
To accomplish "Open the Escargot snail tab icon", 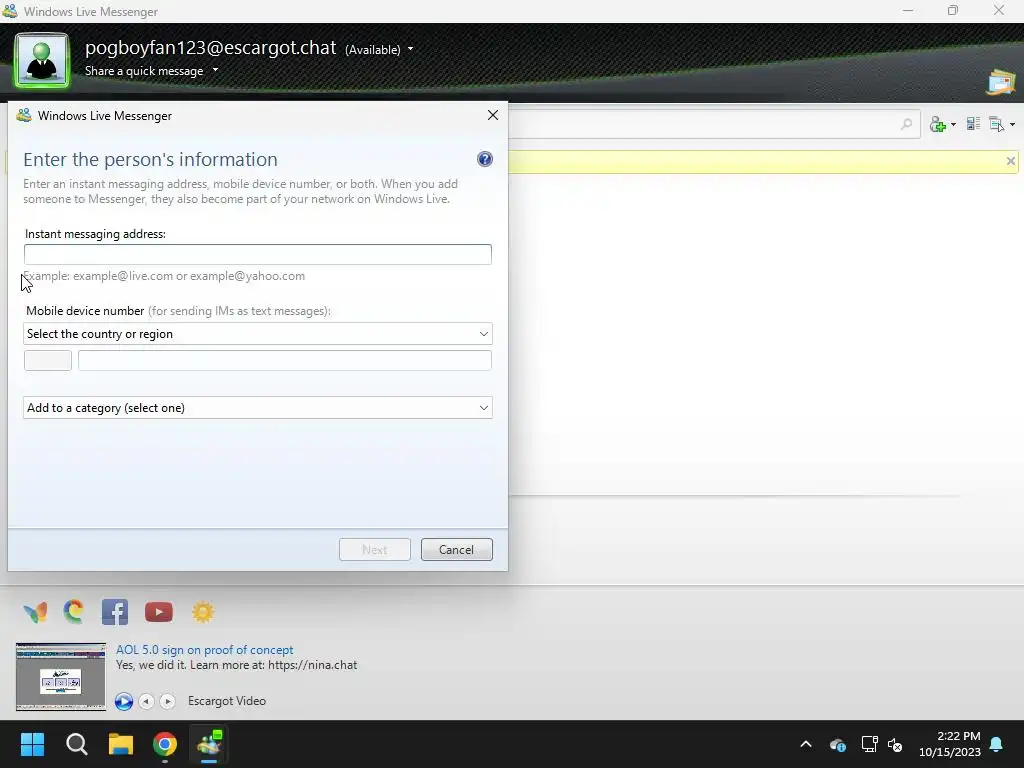I will point(74,612).
